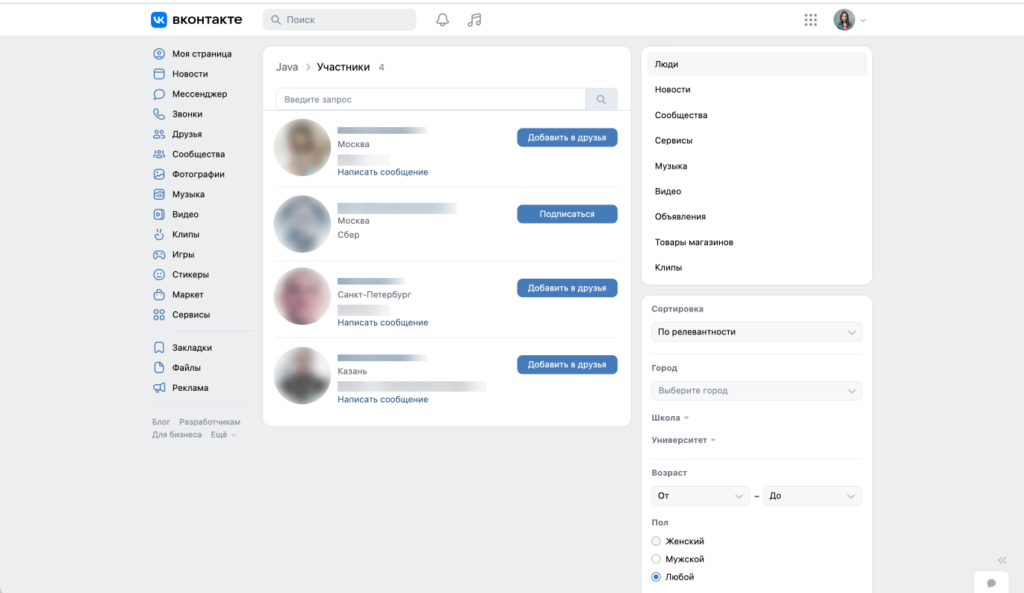Viewport: 1024px width, 593px height.
Task: Open the Санкт-Петербург member's avatar
Action: (x=302, y=297)
